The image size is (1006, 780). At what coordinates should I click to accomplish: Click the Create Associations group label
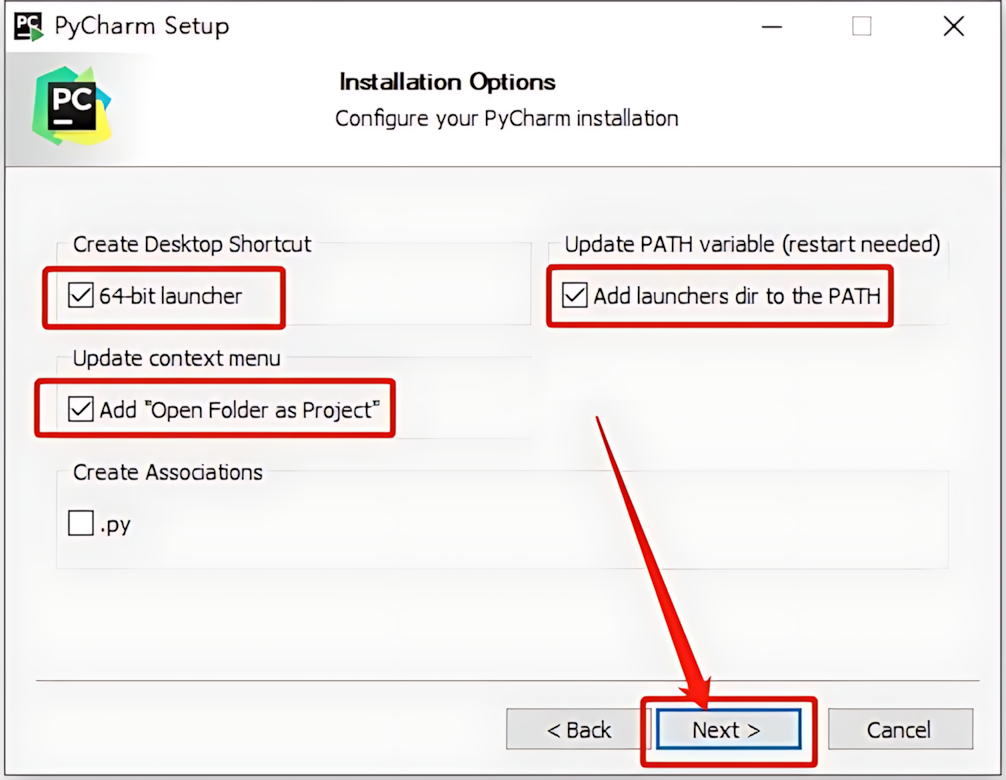[167, 472]
